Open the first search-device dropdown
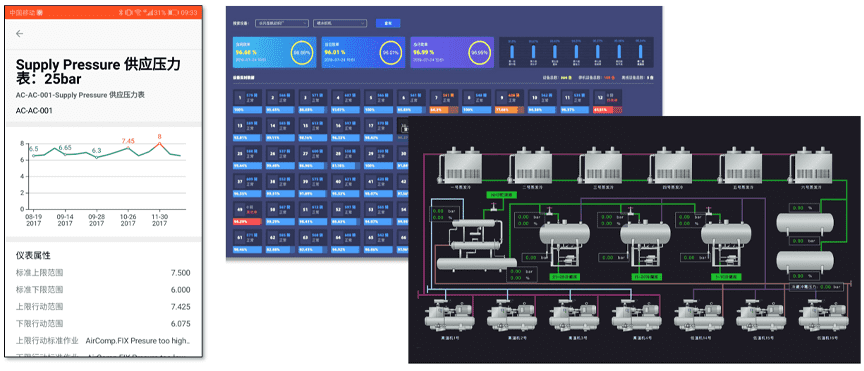Screen dimensions: 864x371 coord(282,23)
